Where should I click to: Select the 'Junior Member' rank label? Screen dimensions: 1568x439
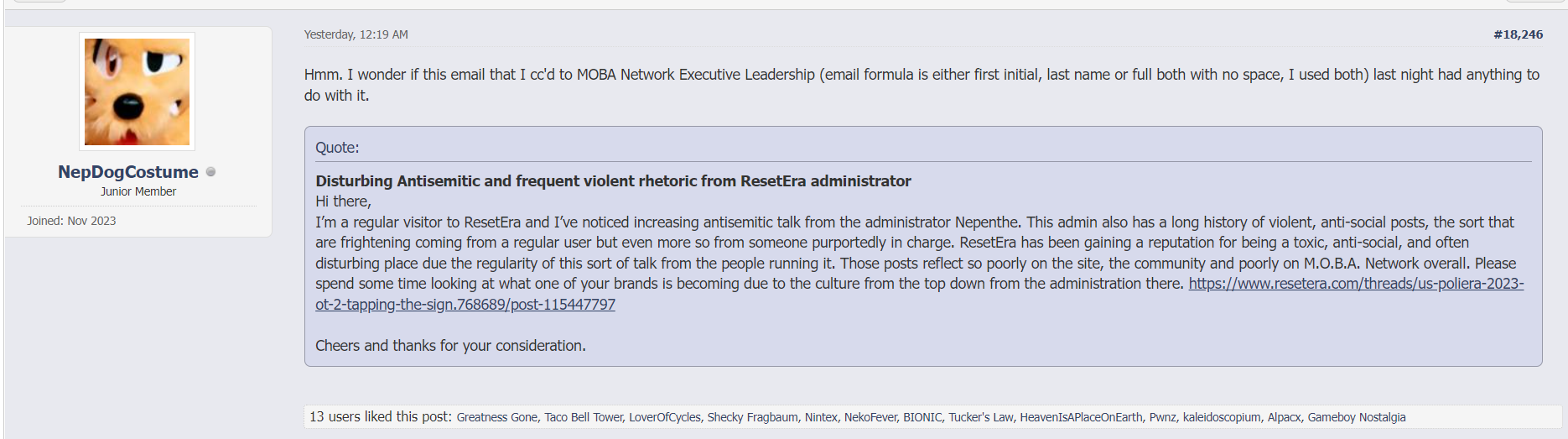(138, 191)
